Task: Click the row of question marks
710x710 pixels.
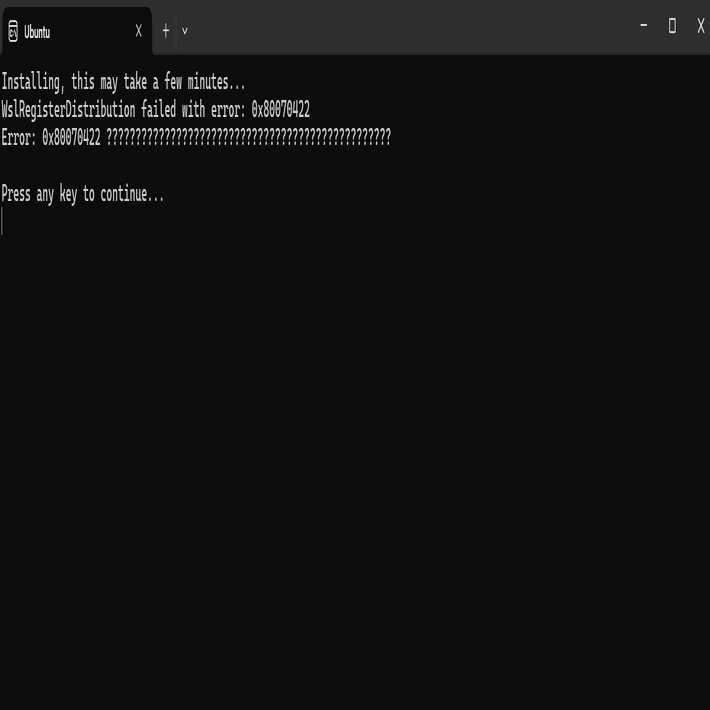Action: (248, 138)
